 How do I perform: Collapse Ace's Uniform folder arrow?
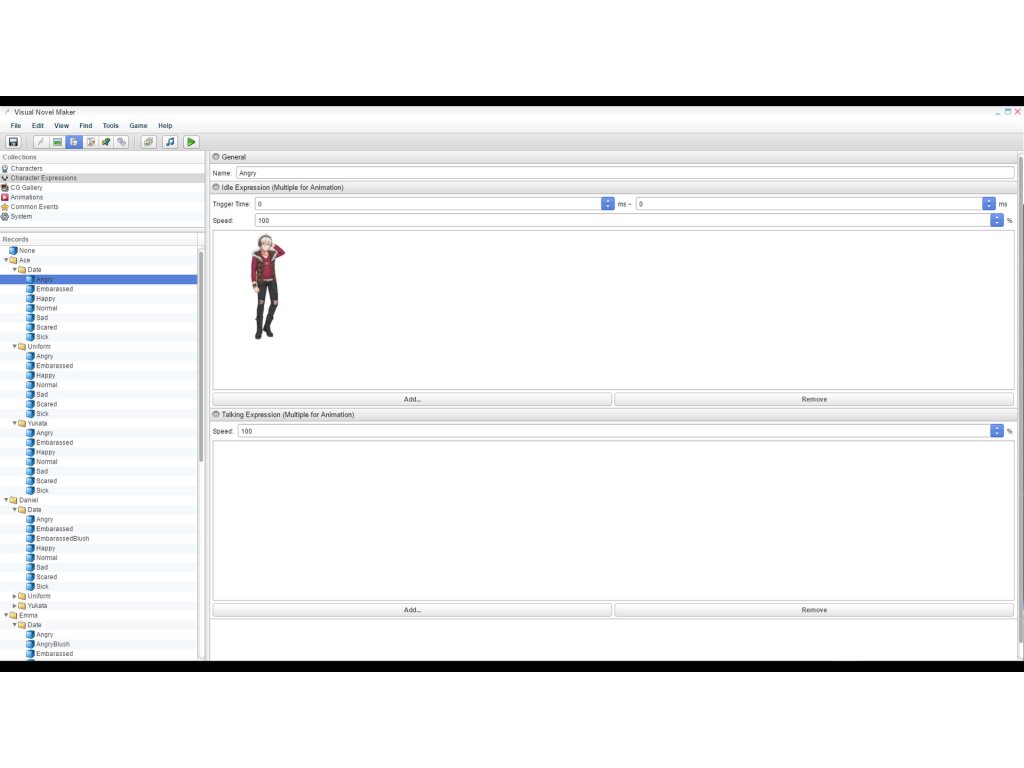(14, 347)
